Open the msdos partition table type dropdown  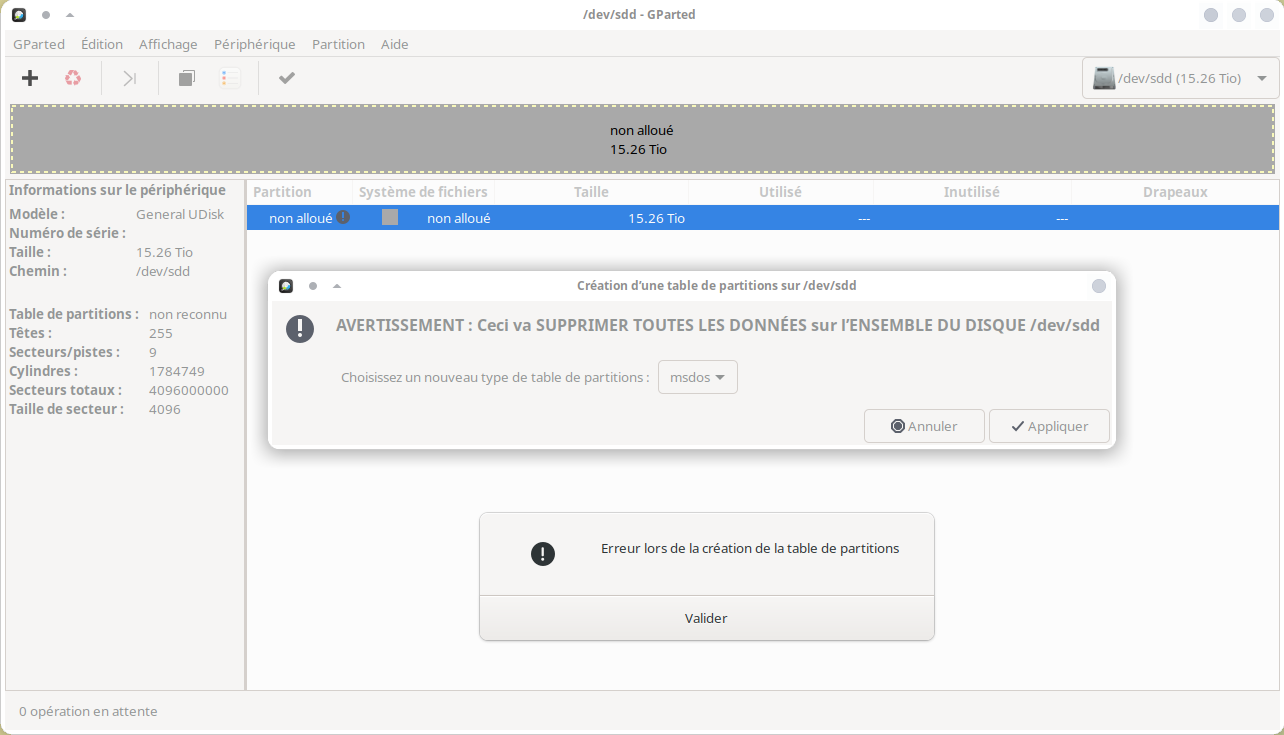point(698,377)
